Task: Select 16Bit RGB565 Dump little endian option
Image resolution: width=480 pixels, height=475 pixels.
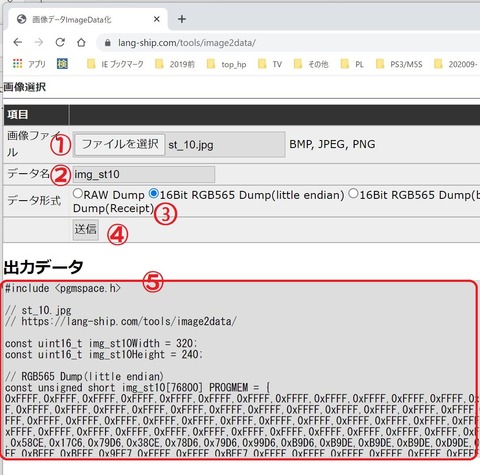Action: tap(154, 193)
